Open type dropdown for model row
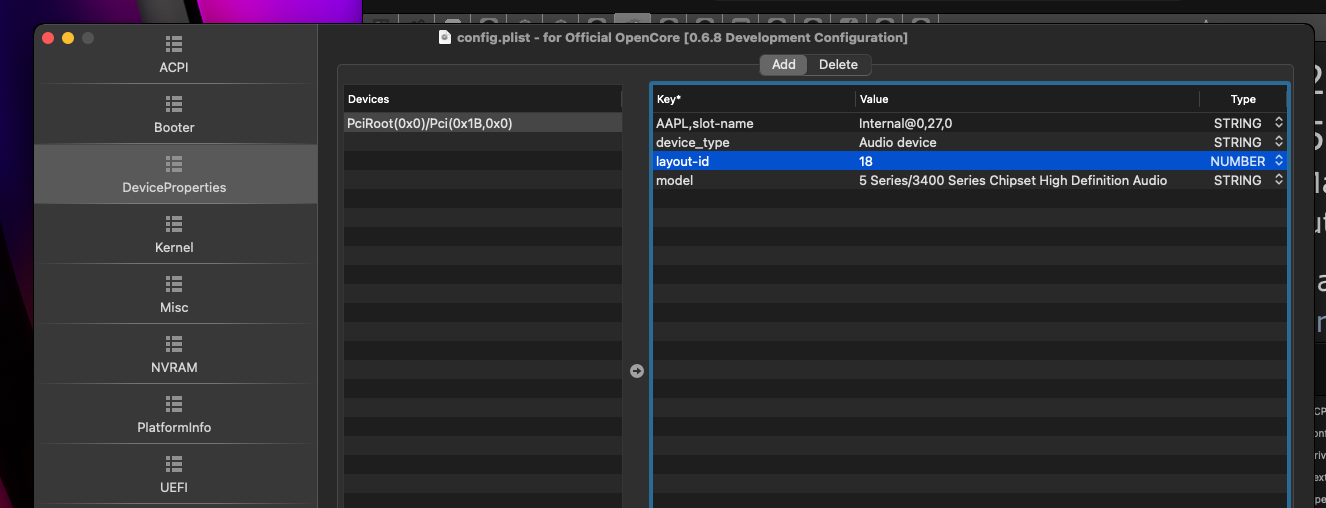1326x508 pixels. (x=1278, y=180)
